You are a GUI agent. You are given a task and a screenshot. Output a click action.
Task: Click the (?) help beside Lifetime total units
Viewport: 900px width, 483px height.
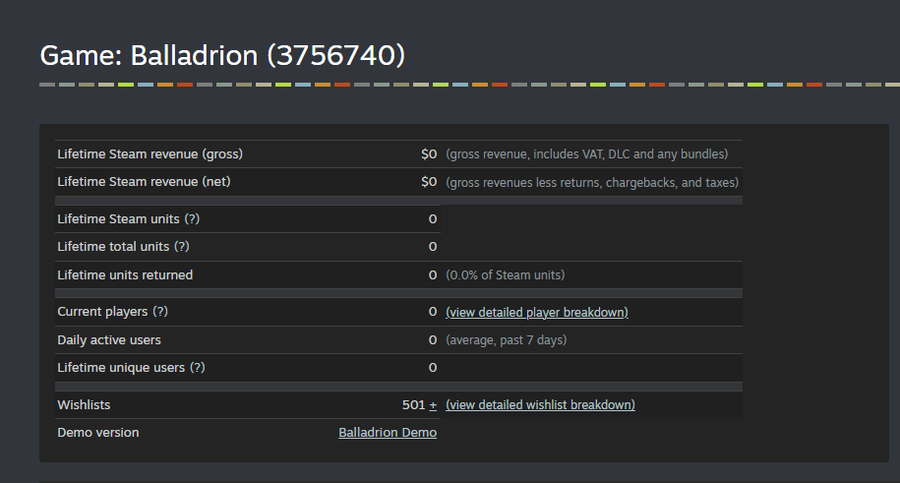(182, 246)
